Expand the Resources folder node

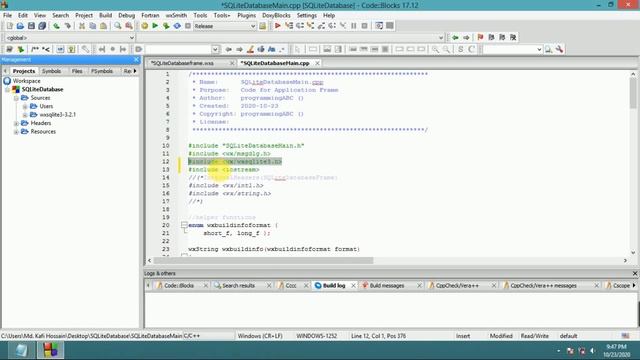point(16,132)
